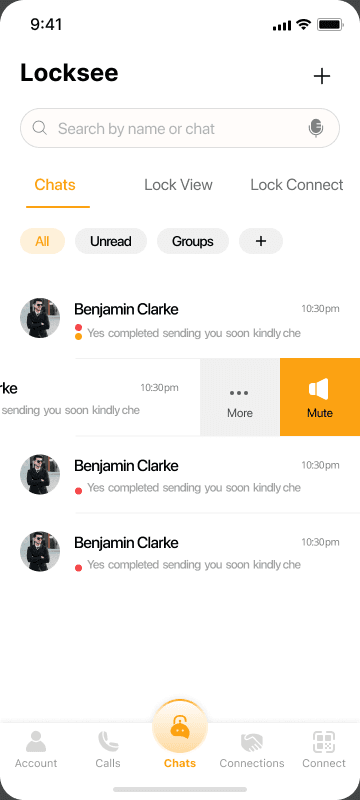This screenshot has width=360, height=800.
Task: Click the Search by name or chat field
Action: [x=179, y=128]
